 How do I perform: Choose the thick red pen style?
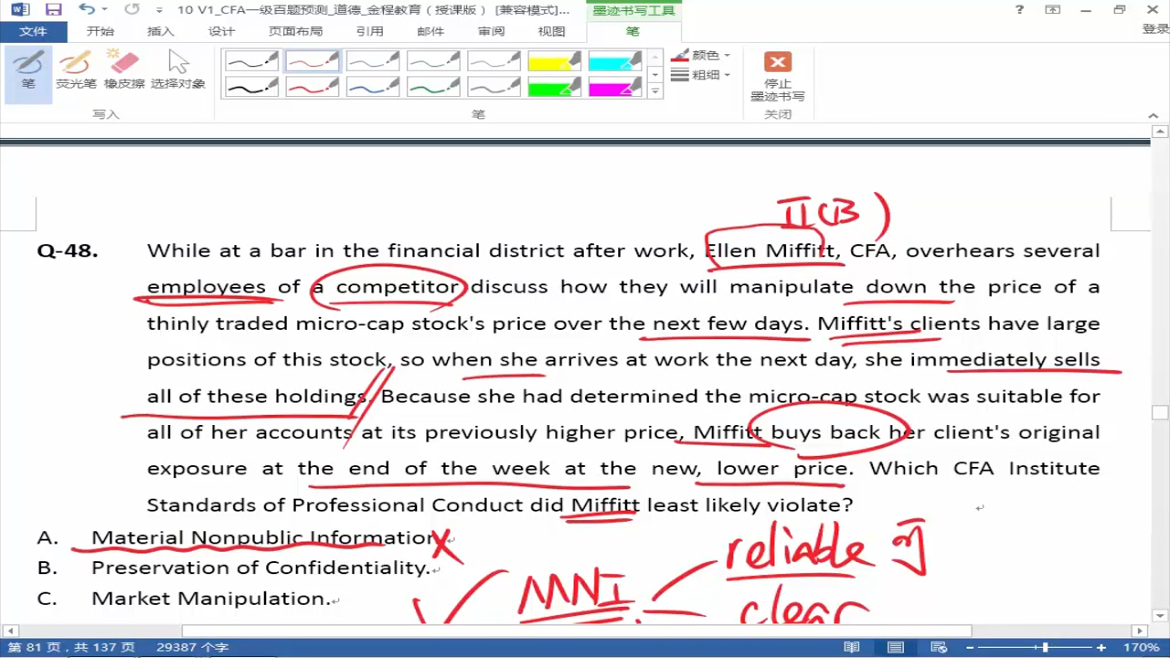click(x=312, y=87)
